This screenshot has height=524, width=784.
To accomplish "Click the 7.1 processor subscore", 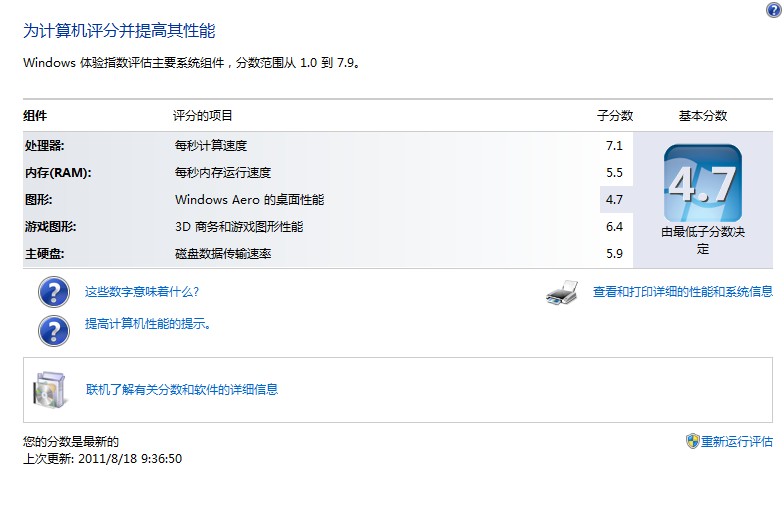I will tap(614, 146).
